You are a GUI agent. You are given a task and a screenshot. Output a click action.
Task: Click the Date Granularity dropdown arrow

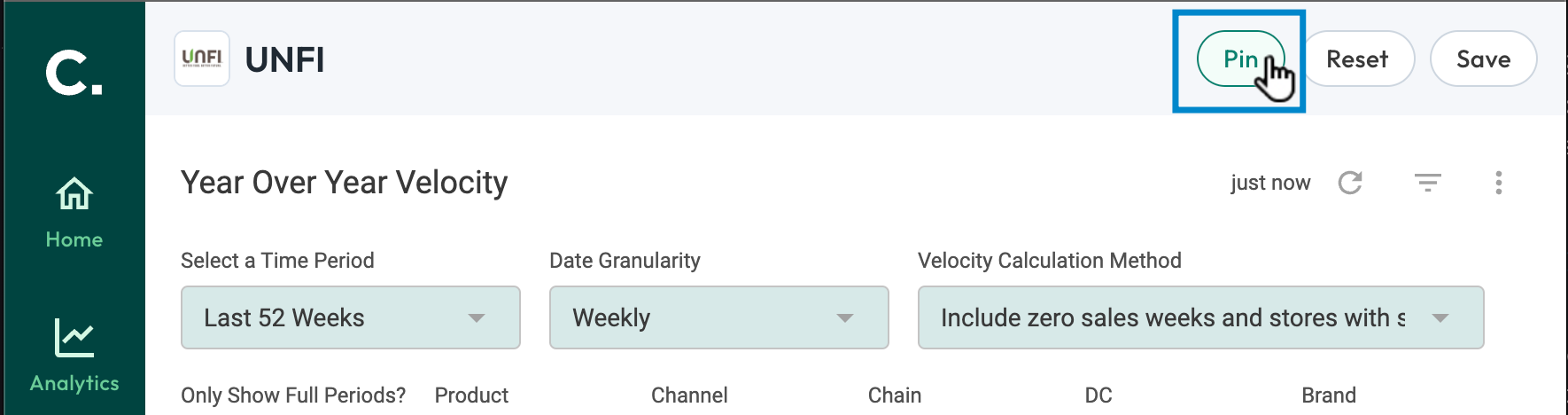(x=845, y=317)
